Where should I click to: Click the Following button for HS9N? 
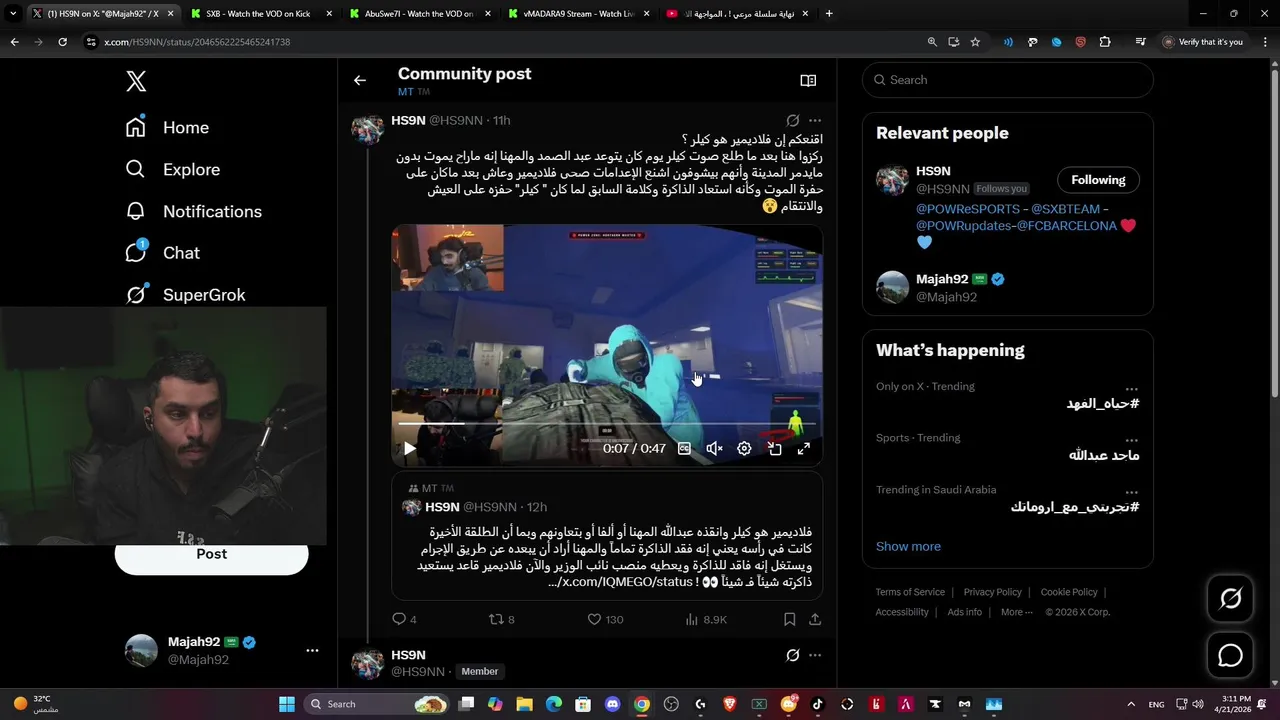pos(1098,180)
